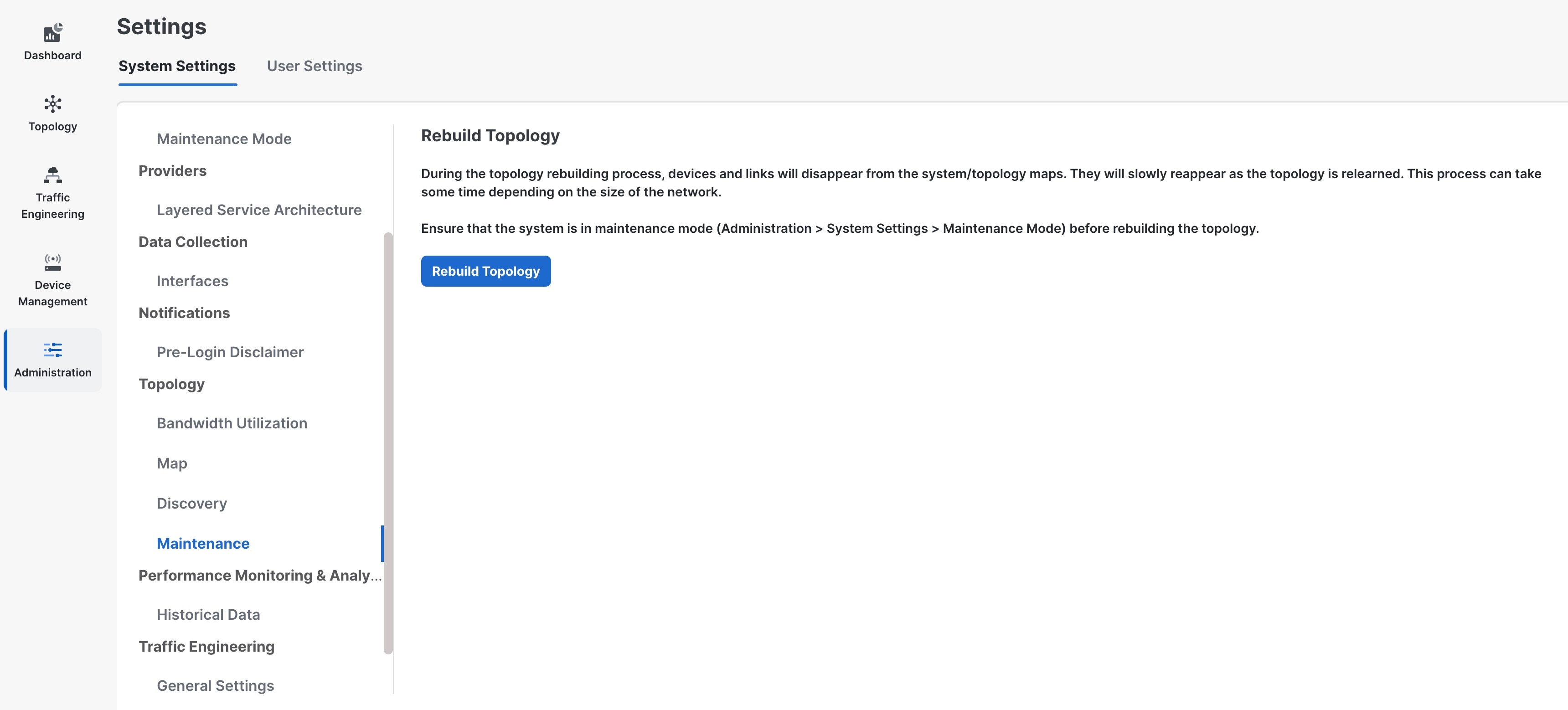Open Traffic Engineering sidebar icon
The height and width of the screenshot is (710, 1568).
click(53, 175)
